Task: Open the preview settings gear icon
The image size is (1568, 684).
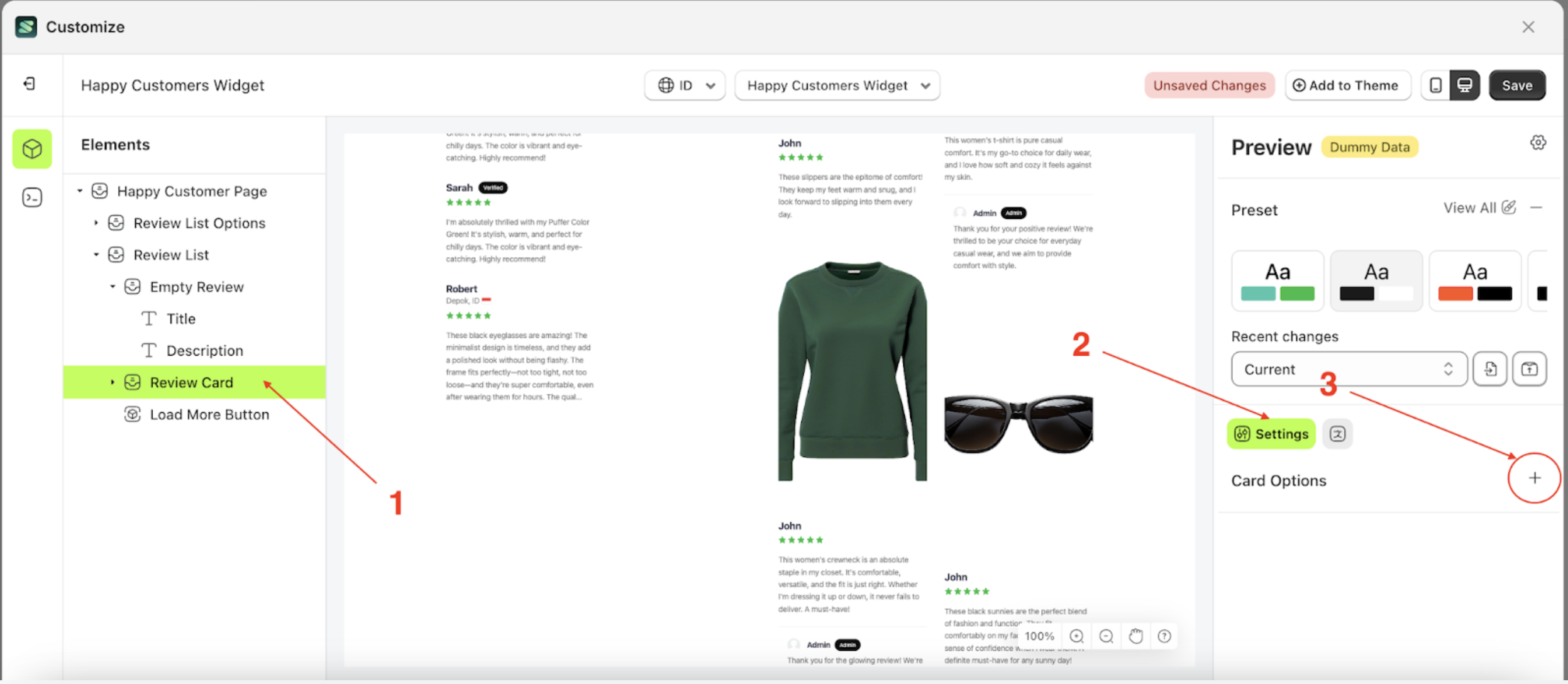Action: click(x=1538, y=143)
